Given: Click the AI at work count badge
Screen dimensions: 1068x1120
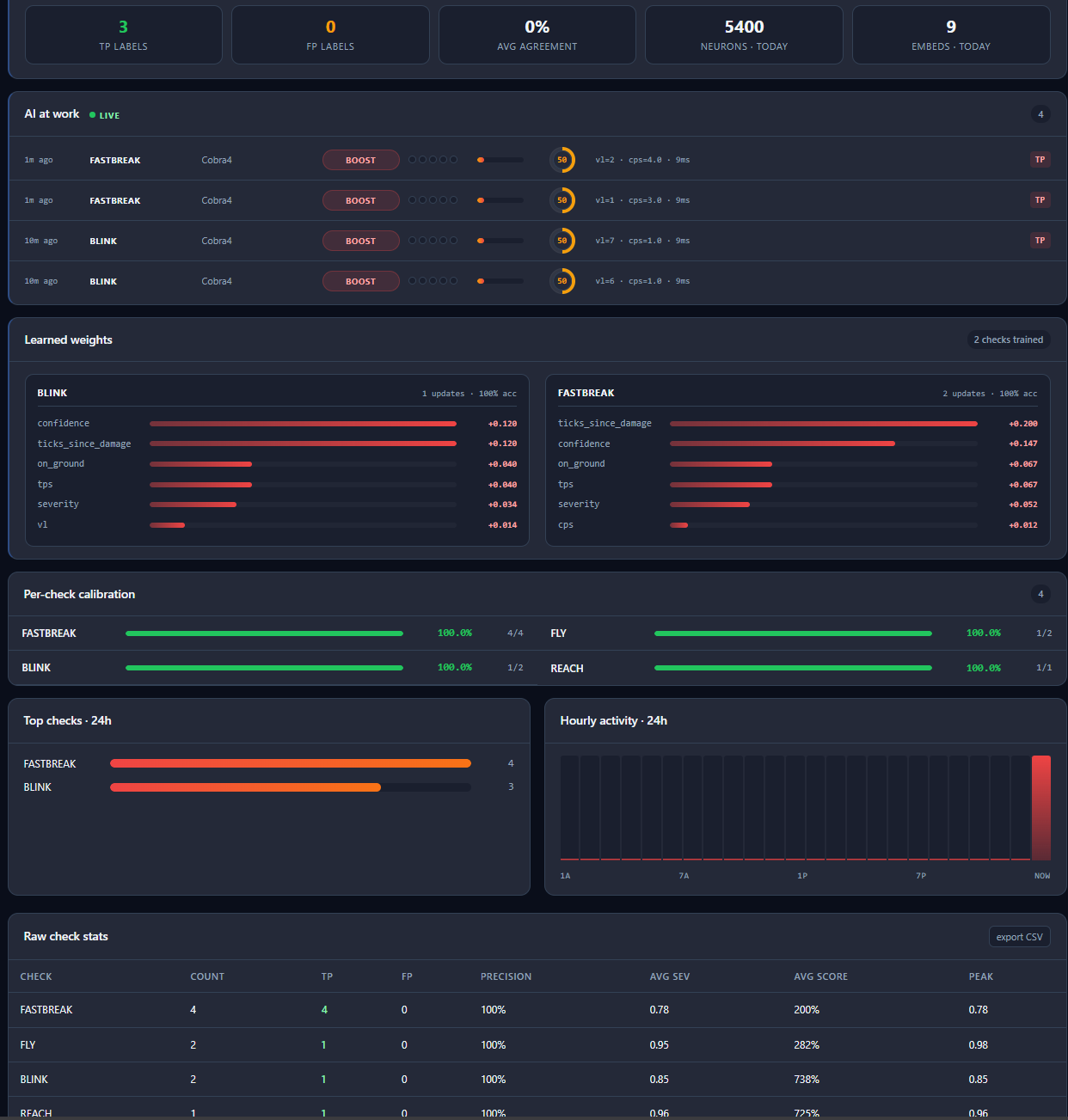Looking at the screenshot, I should 1040,114.
